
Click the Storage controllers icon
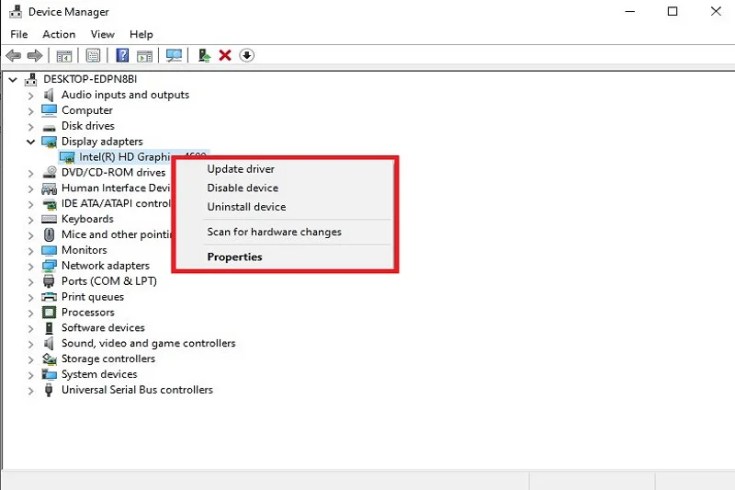point(49,359)
